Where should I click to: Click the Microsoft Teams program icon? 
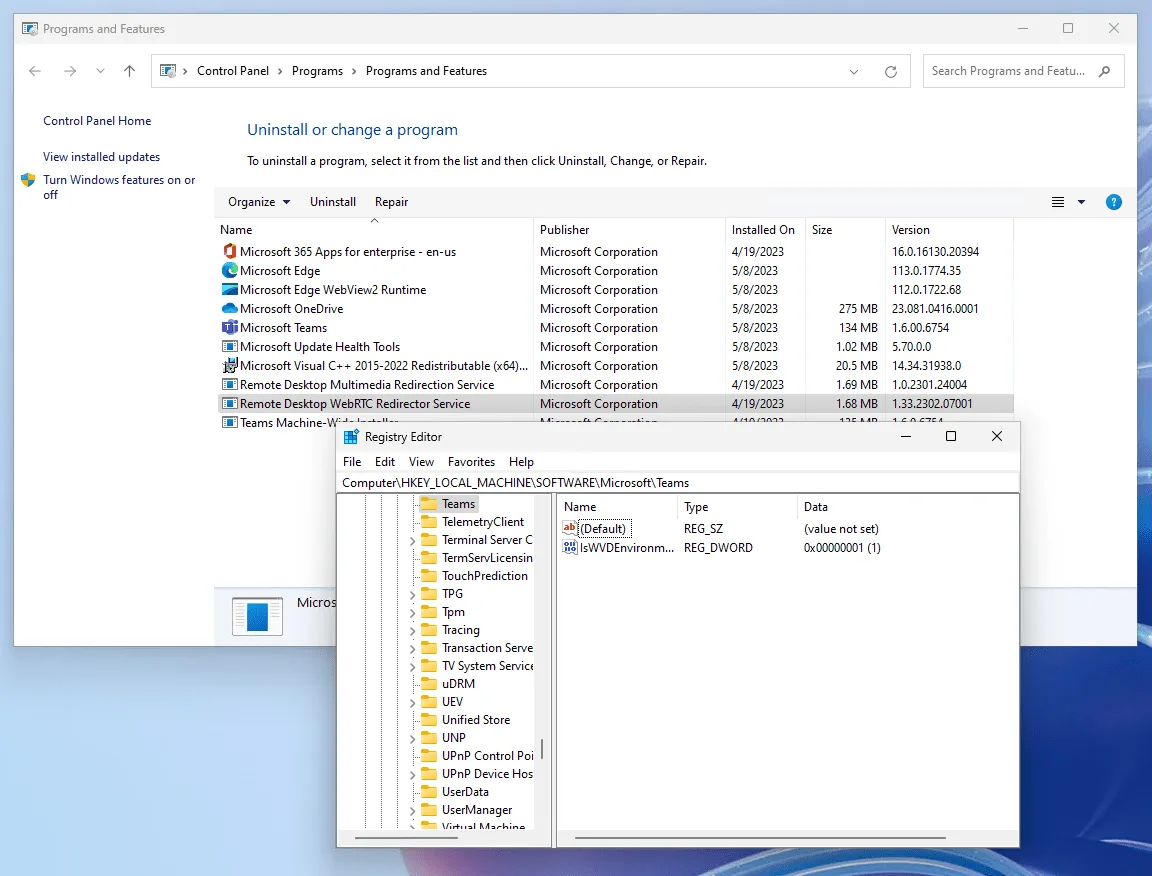[x=230, y=328]
